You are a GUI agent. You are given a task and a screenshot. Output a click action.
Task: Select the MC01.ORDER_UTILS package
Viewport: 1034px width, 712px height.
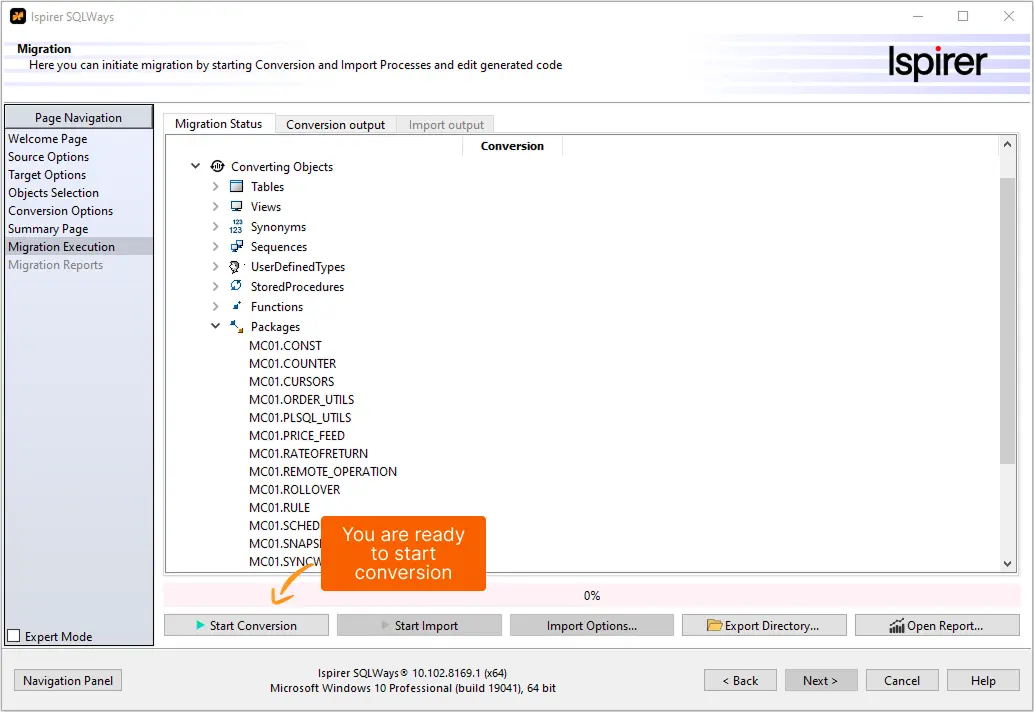click(301, 400)
